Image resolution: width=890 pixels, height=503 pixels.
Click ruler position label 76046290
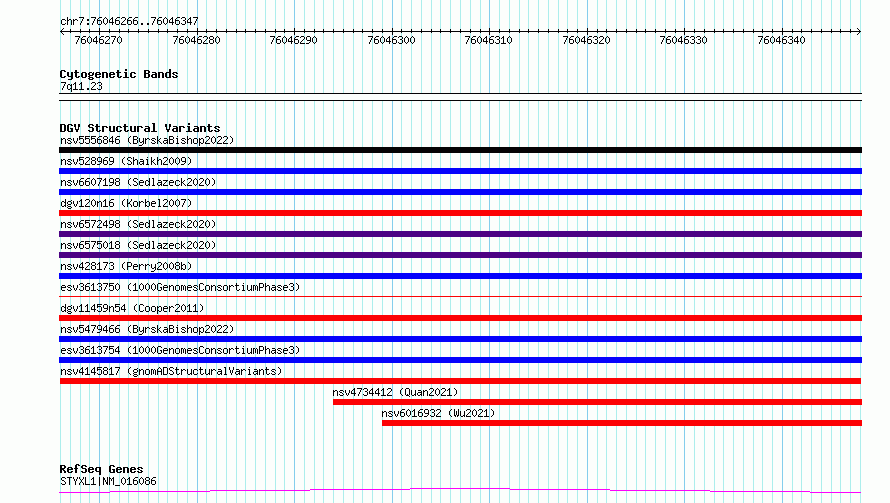[x=293, y=40]
